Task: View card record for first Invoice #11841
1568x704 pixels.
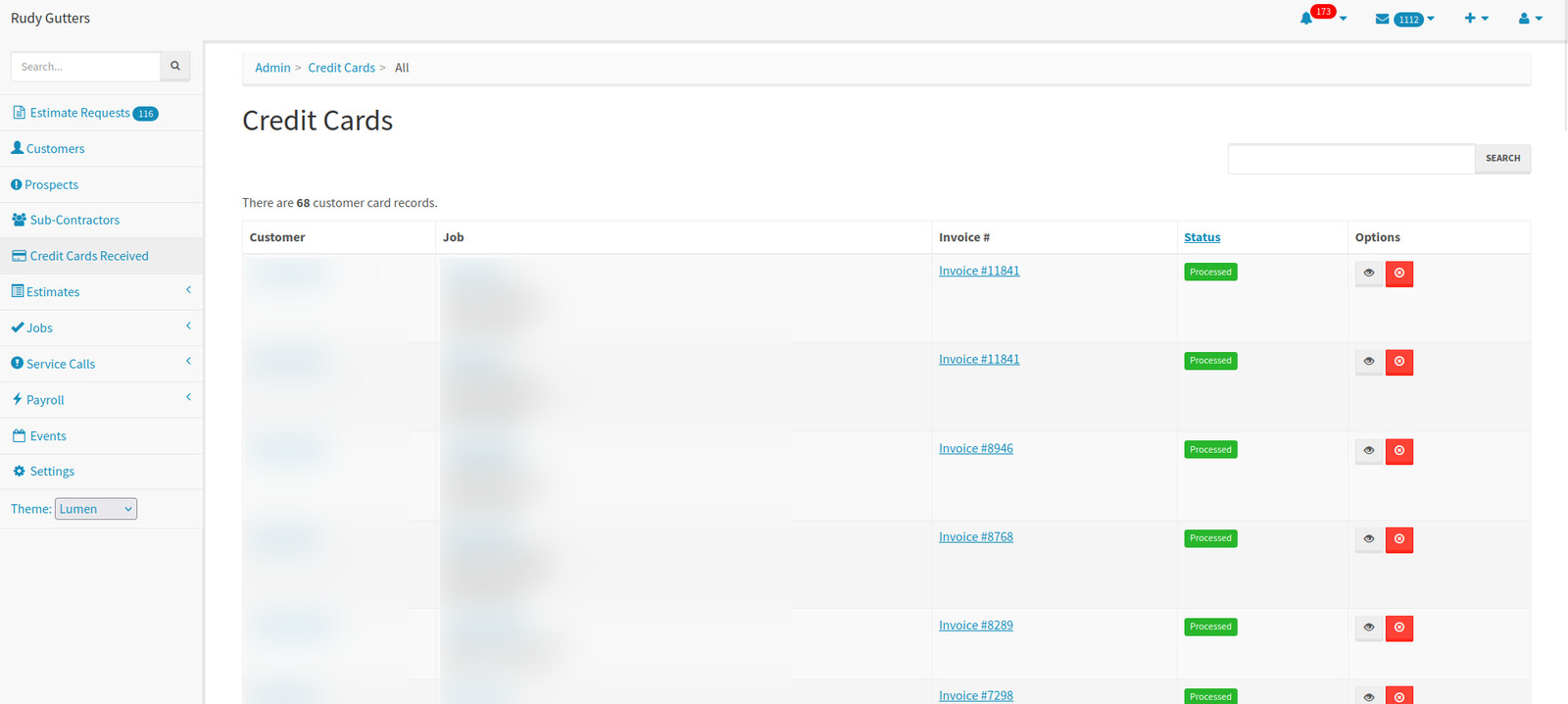Action: coord(1369,274)
